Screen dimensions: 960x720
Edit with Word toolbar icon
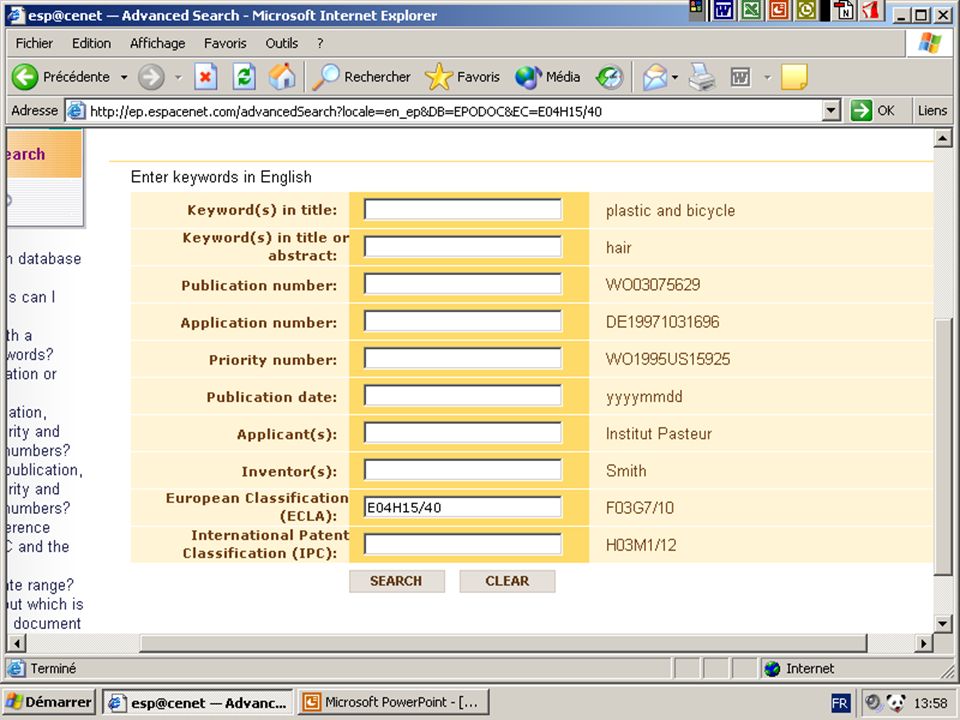coord(740,77)
